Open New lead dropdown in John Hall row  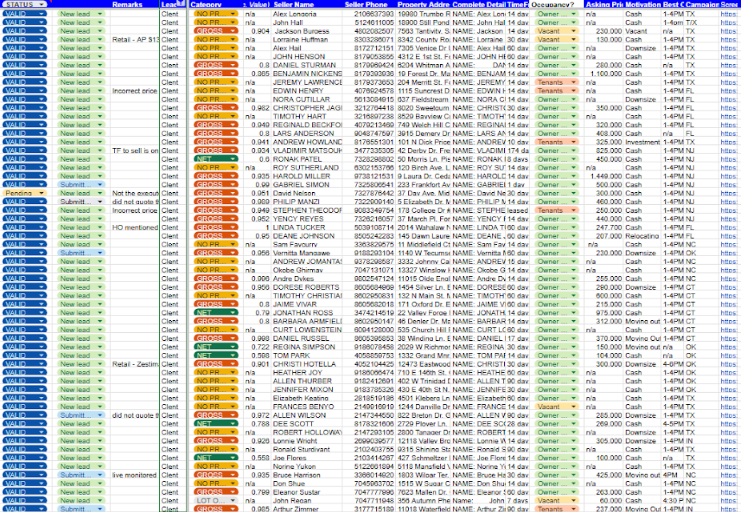click(98, 24)
